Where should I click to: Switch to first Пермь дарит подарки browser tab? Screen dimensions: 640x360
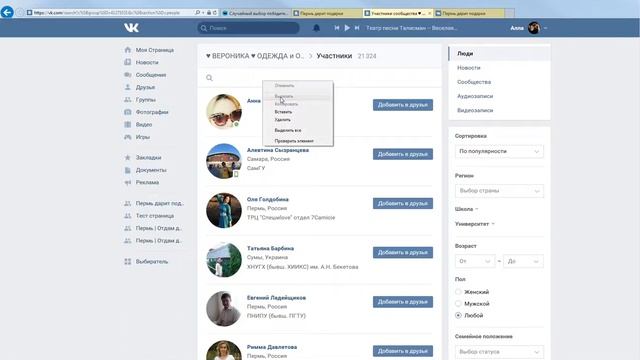tap(327, 13)
